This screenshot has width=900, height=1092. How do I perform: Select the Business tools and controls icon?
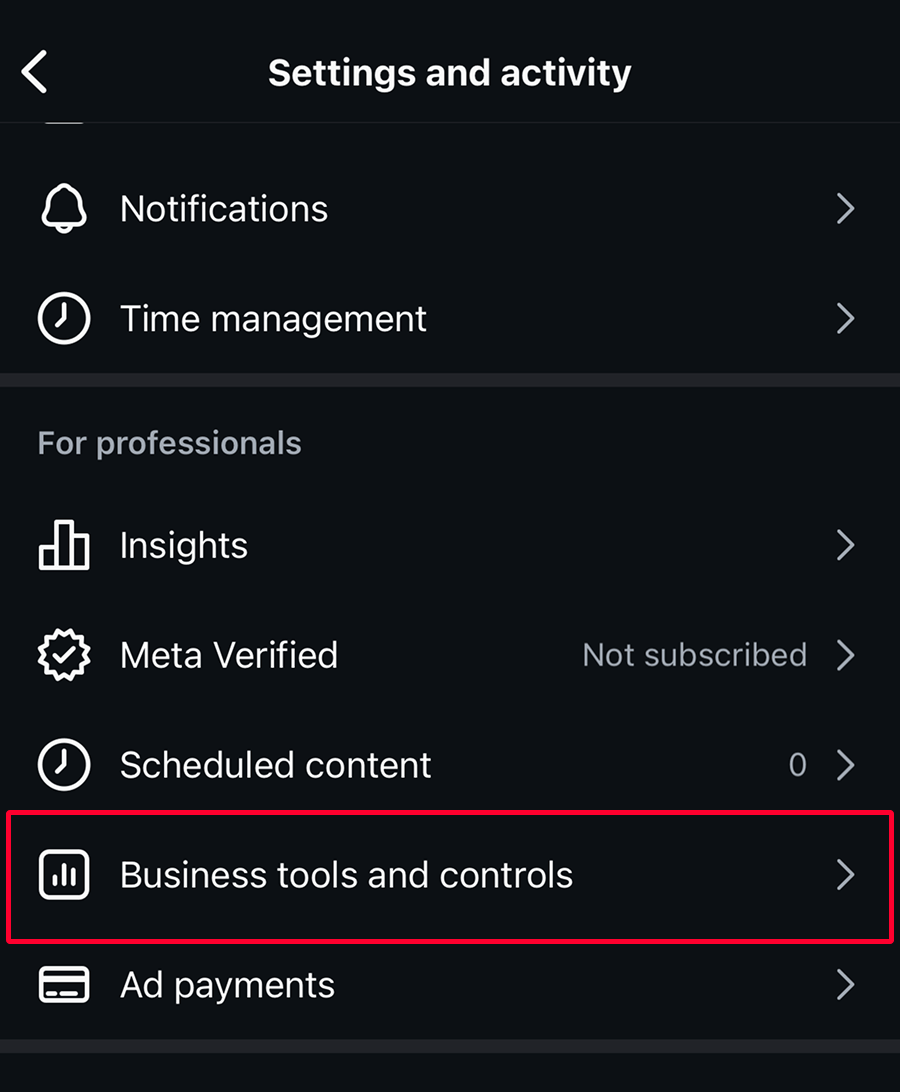click(63, 875)
